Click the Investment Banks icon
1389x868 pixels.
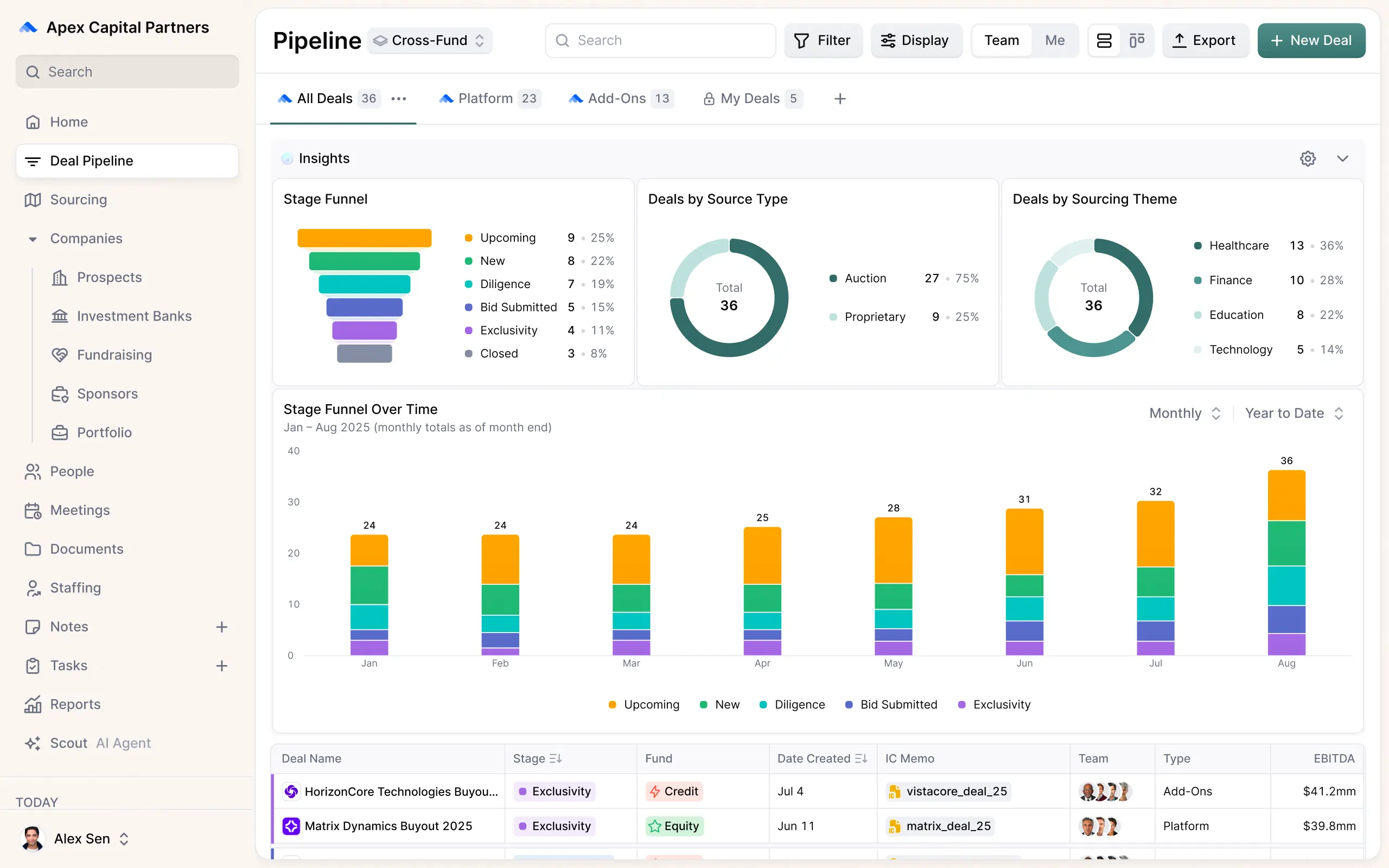click(x=60, y=316)
